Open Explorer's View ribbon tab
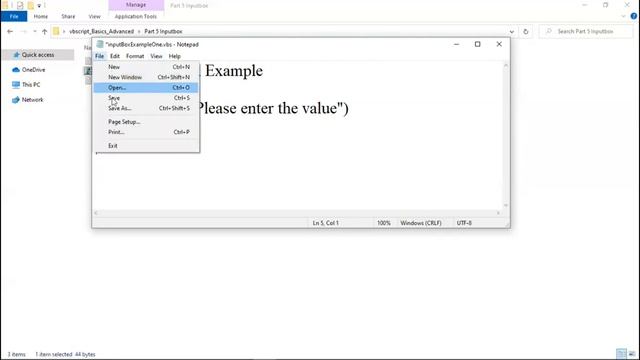This screenshot has height=360, width=640. (x=94, y=16)
